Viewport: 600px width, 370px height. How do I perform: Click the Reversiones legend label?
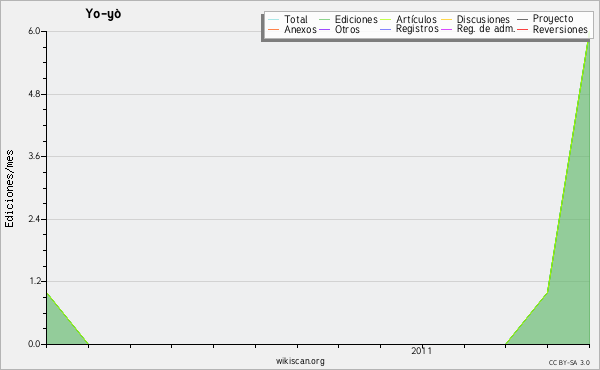tap(560, 29)
